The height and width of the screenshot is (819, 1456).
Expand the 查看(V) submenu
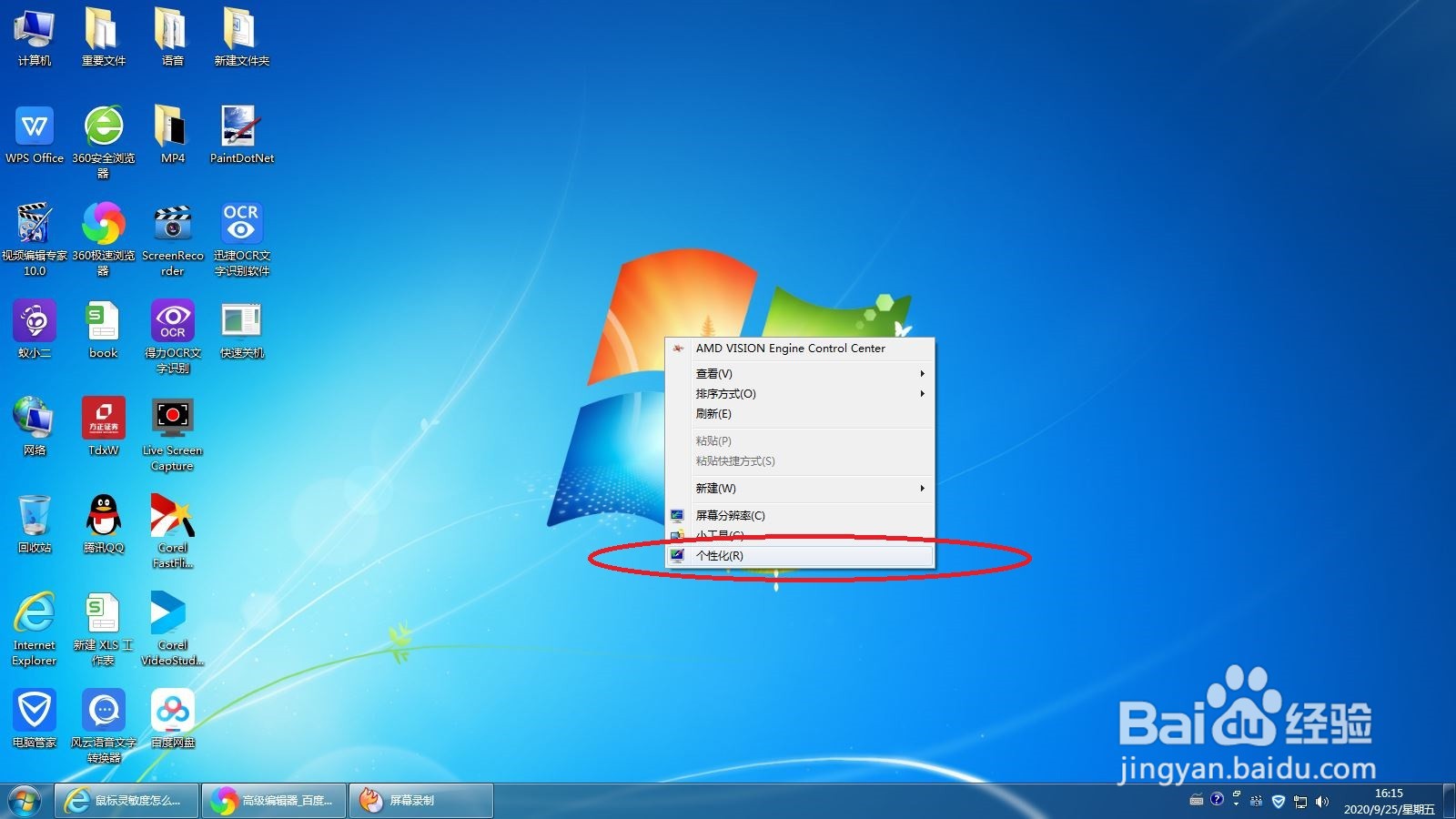[x=800, y=373]
